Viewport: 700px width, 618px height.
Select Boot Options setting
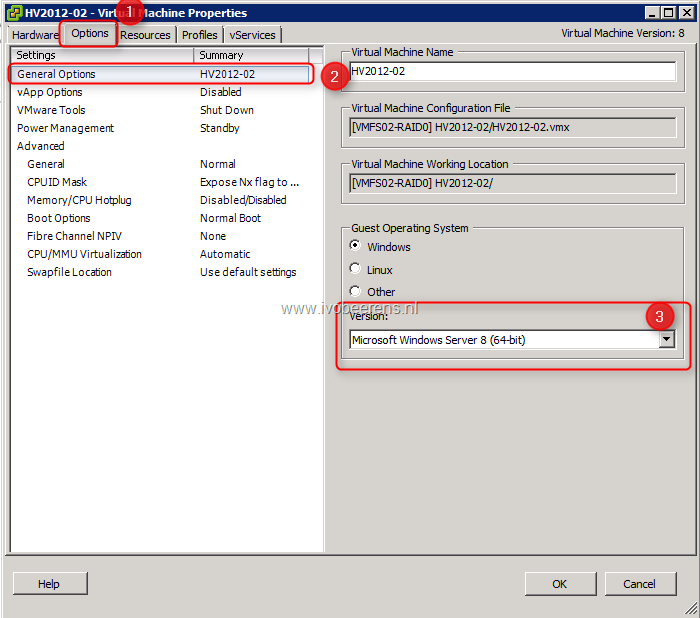tap(58, 218)
